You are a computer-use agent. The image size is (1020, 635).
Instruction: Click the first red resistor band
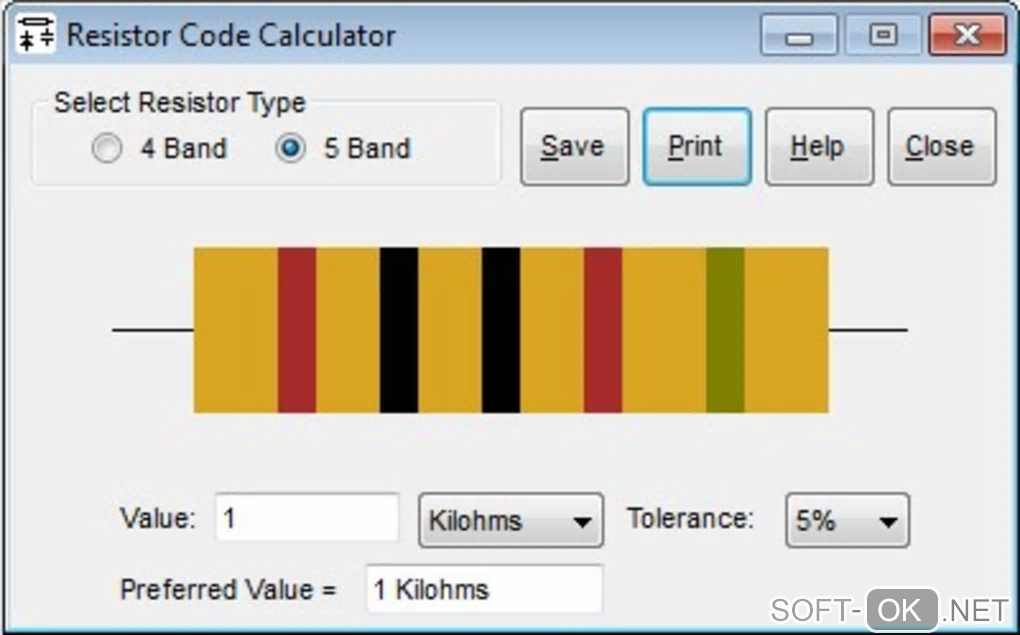coord(297,330)
